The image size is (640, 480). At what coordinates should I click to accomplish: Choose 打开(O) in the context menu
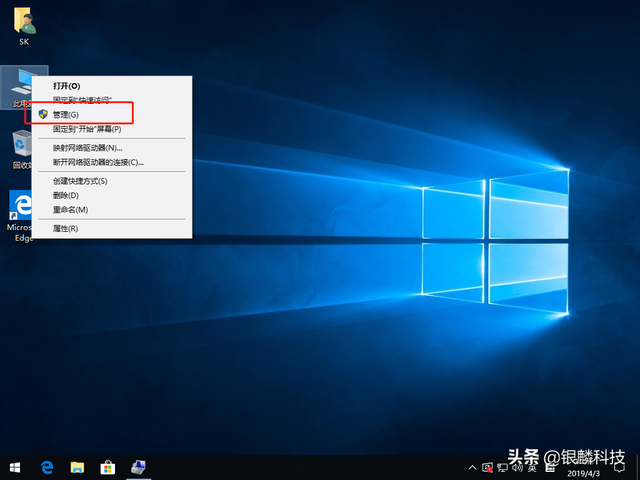pyautogui.click(x=111, y=86)
